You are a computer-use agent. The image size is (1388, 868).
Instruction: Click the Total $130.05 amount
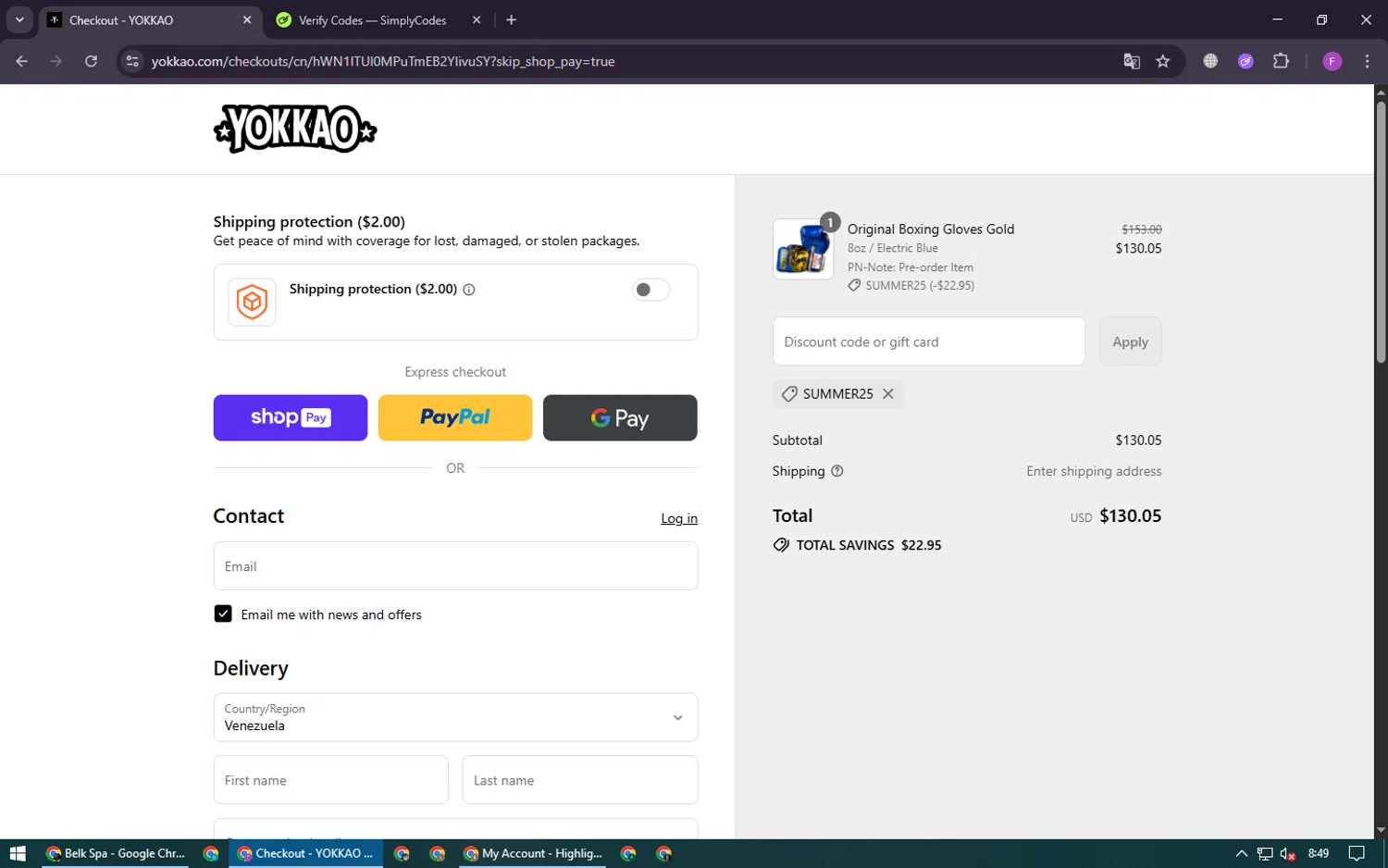point(1130,515)
